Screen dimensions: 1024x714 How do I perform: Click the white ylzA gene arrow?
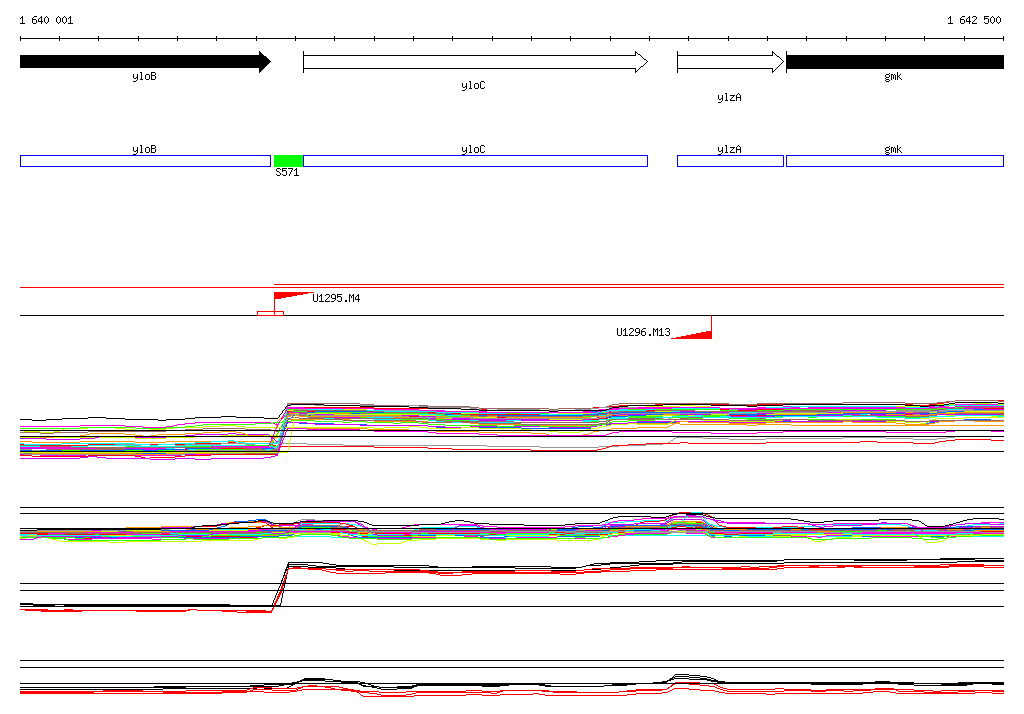730,62
